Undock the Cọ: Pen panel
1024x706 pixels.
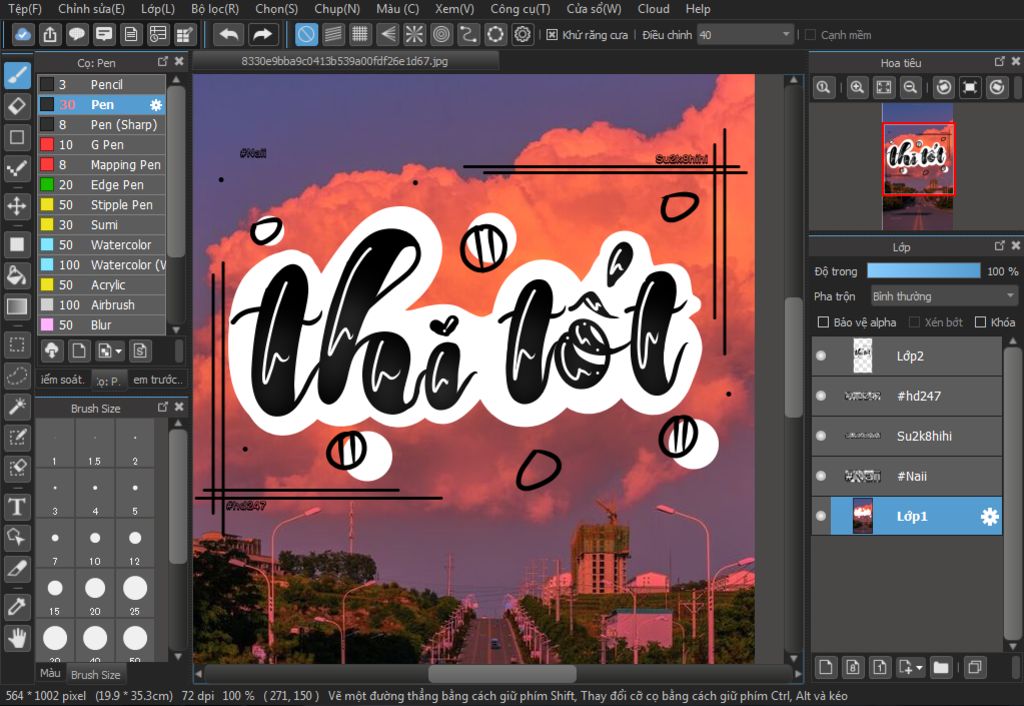pyautogui.click(x=163, y=61)
